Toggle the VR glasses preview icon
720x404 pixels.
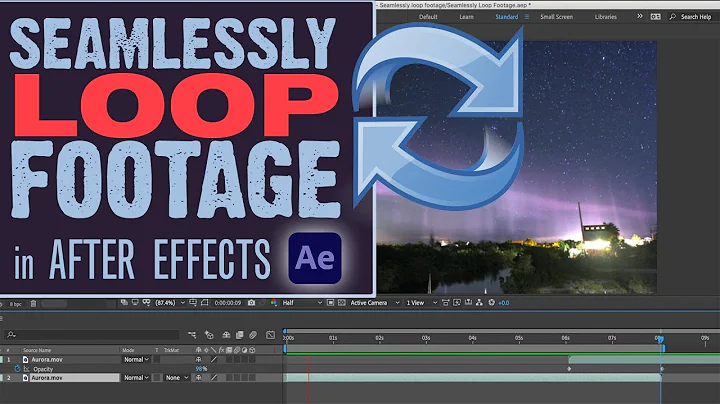[146, 303]
